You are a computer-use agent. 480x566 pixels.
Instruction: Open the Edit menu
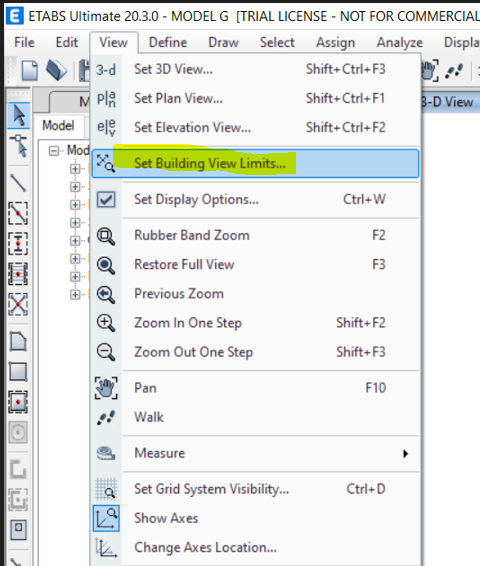pyautogui.click(x=66, y=43)
